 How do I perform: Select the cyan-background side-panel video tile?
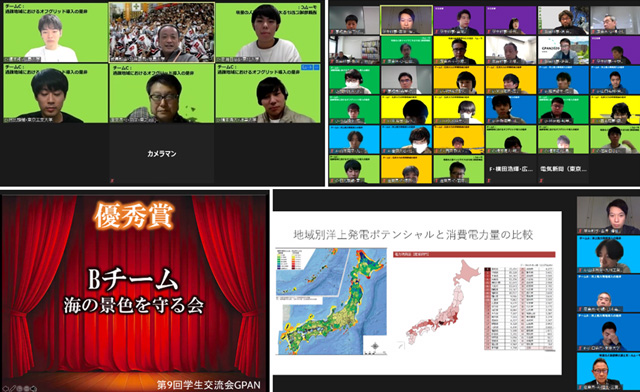coord(608,254)
